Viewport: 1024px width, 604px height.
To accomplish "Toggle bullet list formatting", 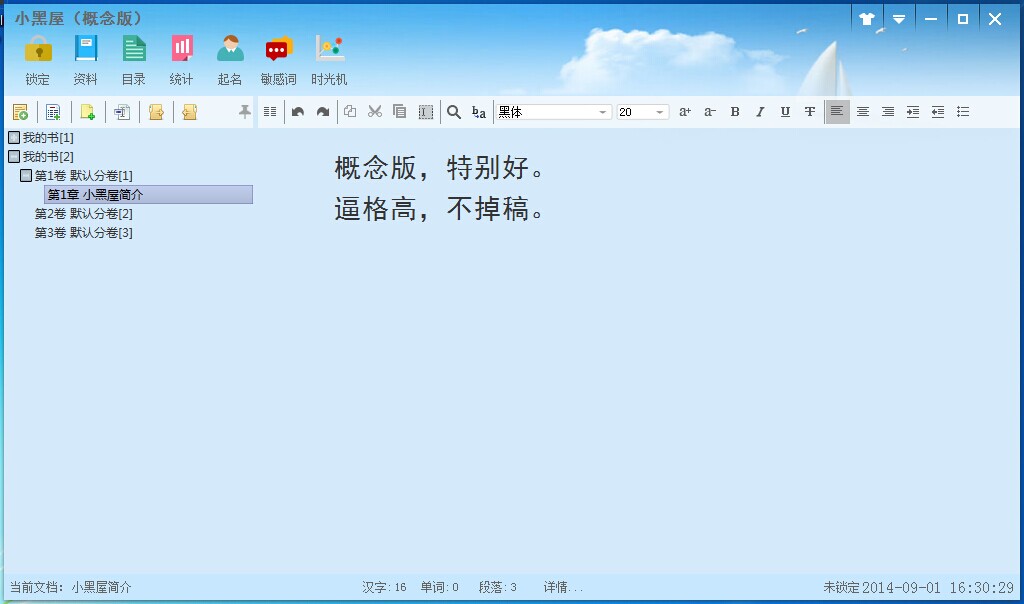I will pos(963,112).
